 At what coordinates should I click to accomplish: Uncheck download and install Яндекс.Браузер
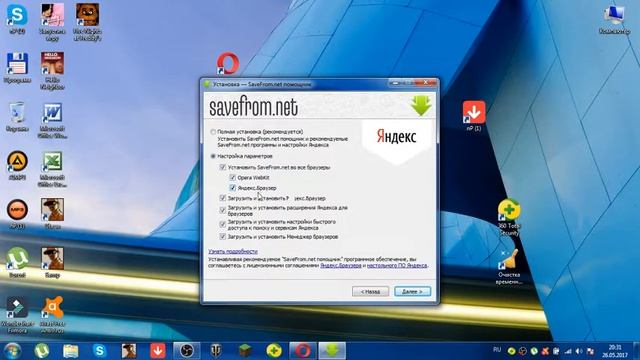[222, 198]
